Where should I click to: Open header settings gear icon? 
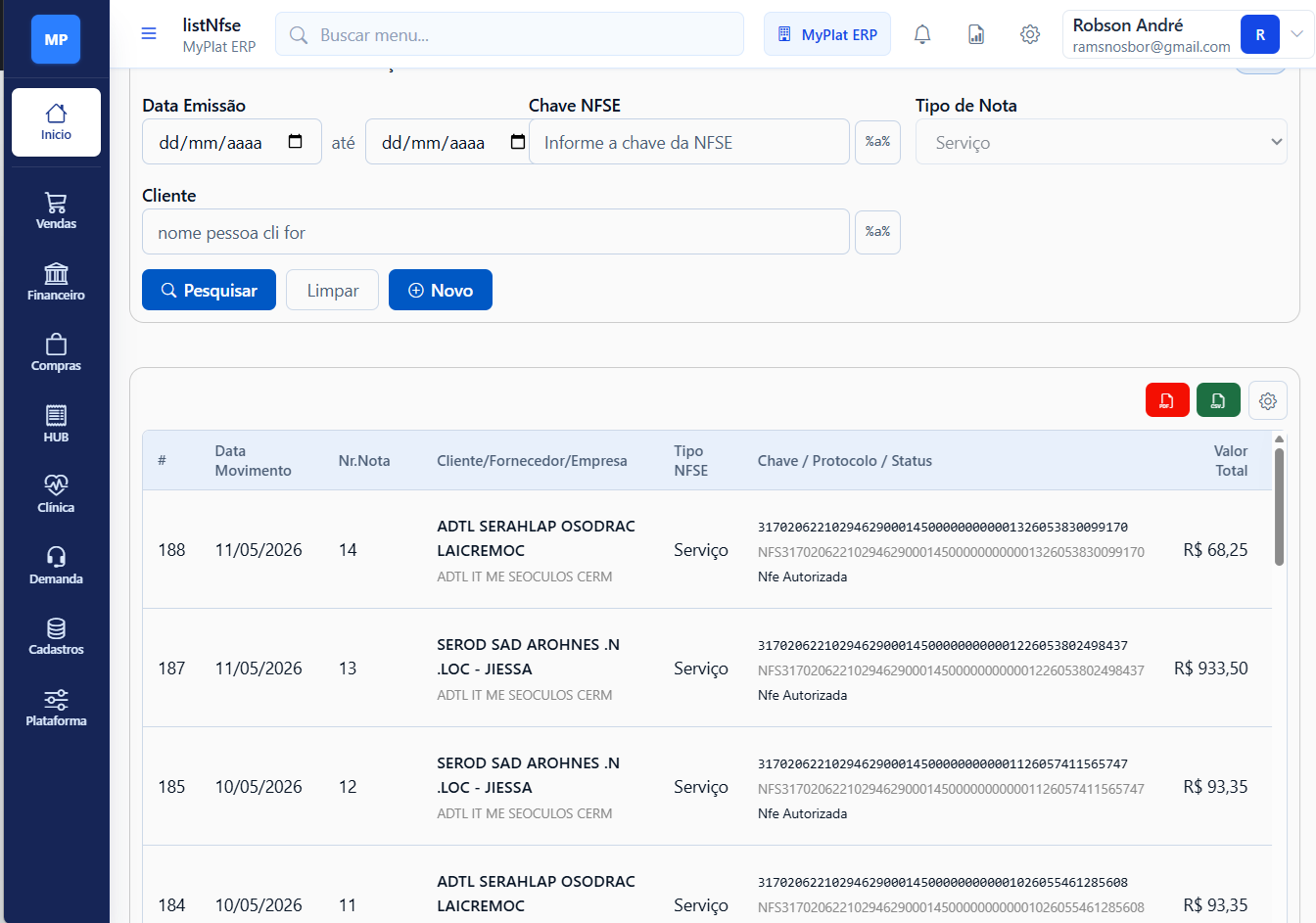click(x=1030, y=34)
